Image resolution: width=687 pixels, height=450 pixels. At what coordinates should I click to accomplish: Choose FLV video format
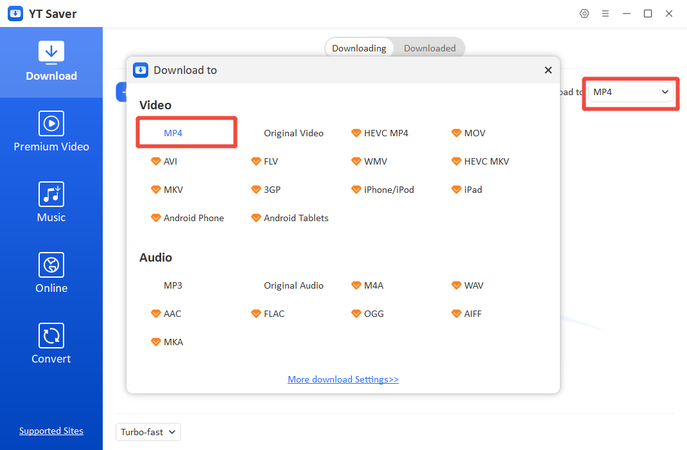pos(265,161)
